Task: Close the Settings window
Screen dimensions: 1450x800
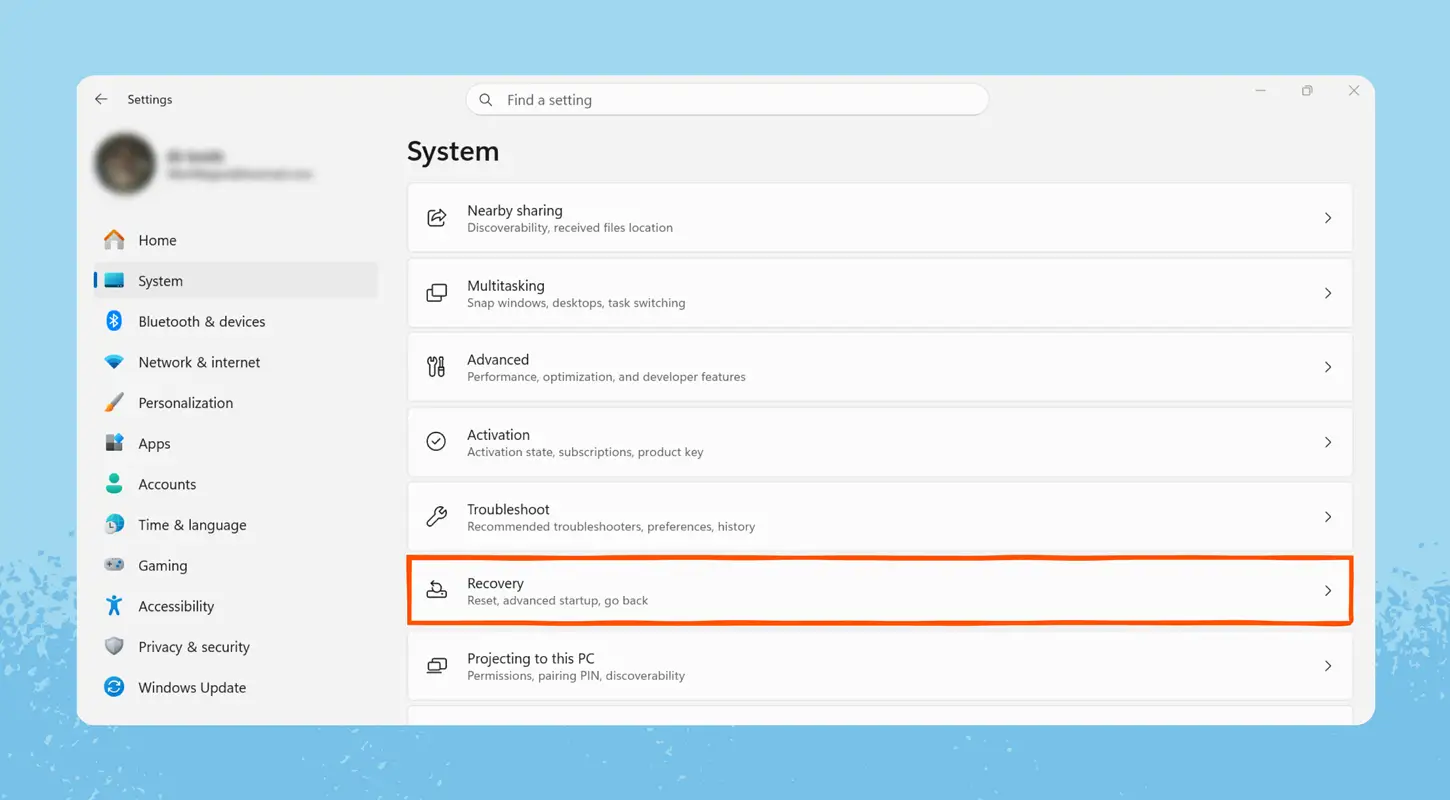Action: click(1353, 91)
